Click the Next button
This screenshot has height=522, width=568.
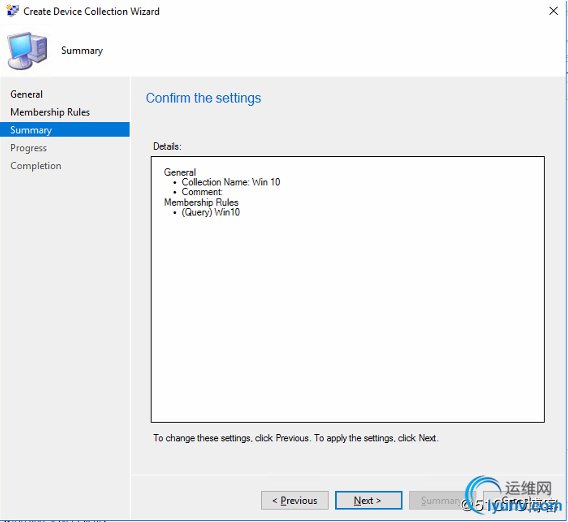point(368,500)
